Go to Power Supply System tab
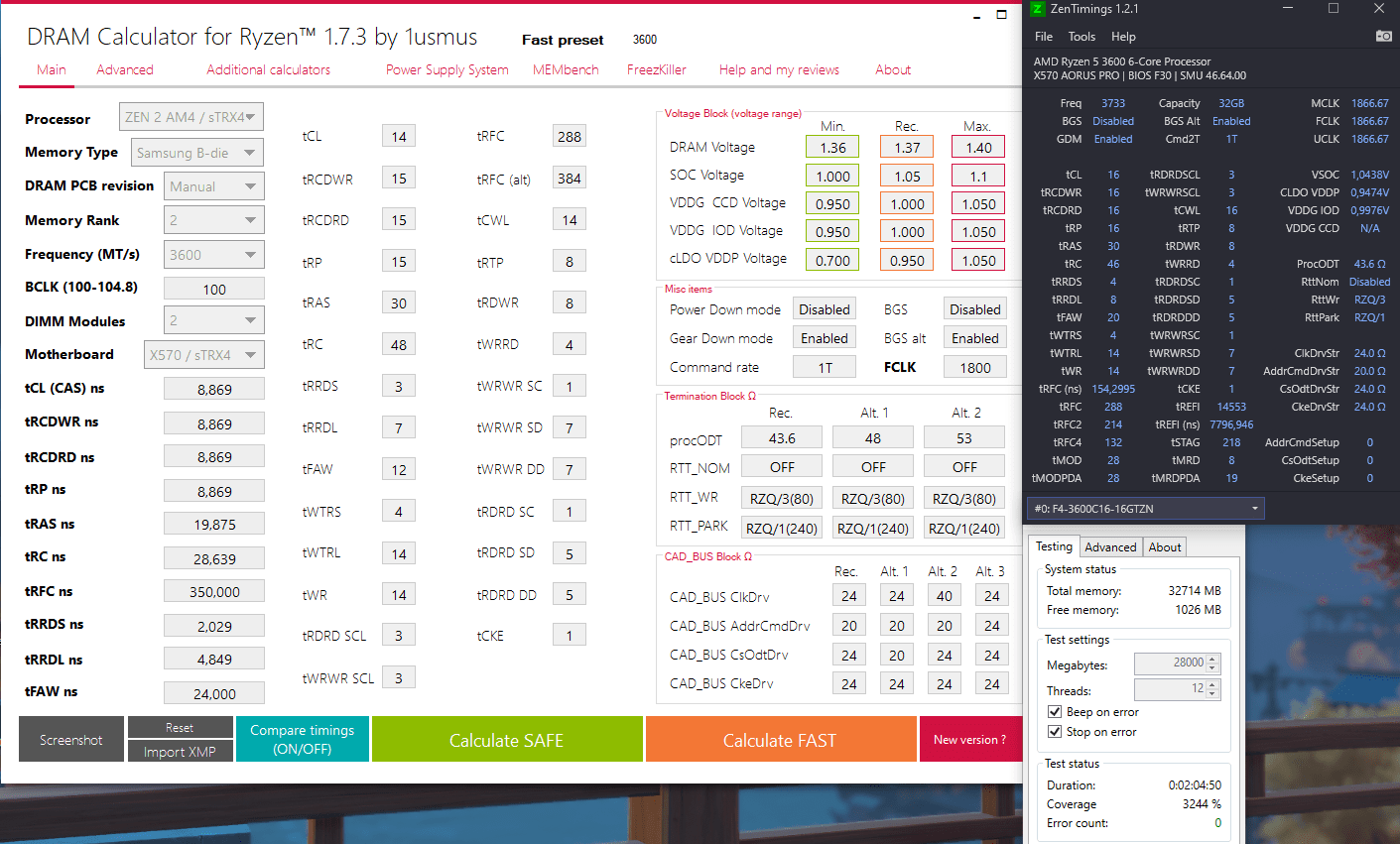1400x844 pixels. click(446, 69)
